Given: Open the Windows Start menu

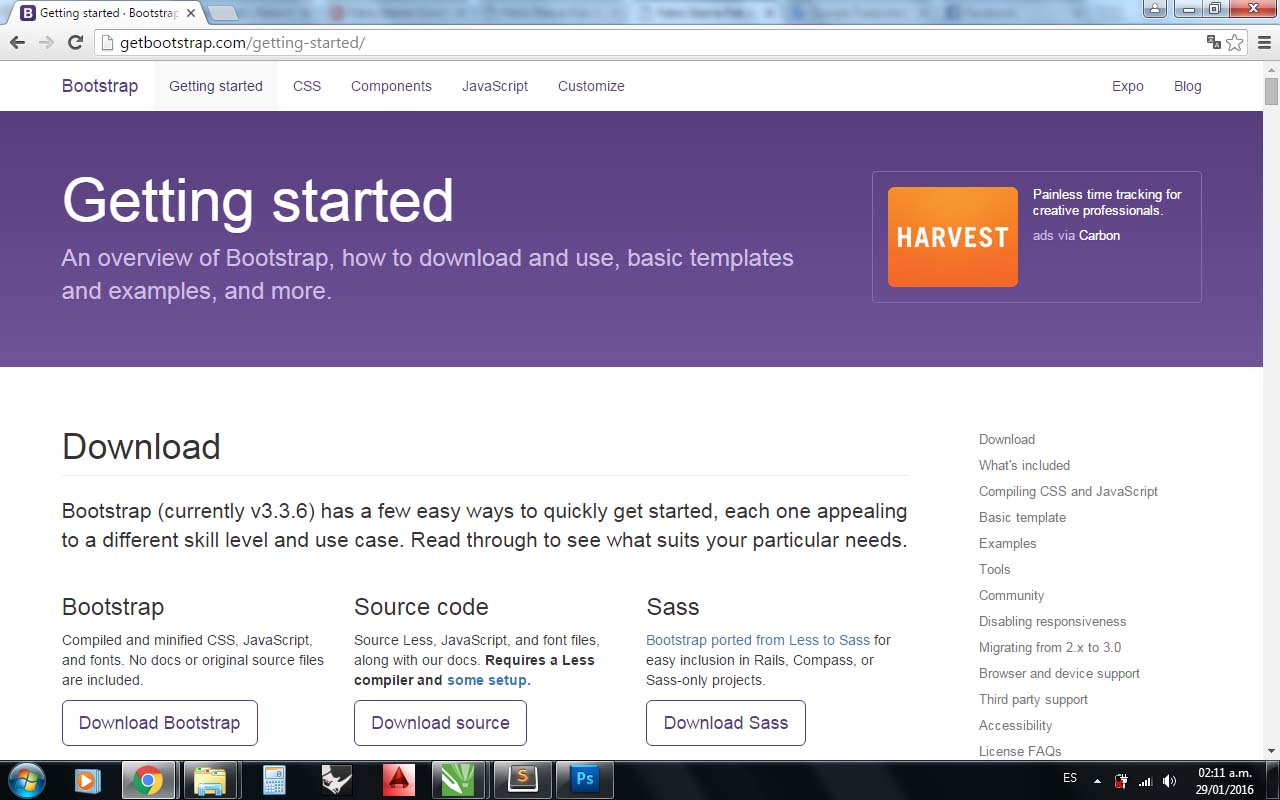Looking at the screenshot, I should [26, 780].
